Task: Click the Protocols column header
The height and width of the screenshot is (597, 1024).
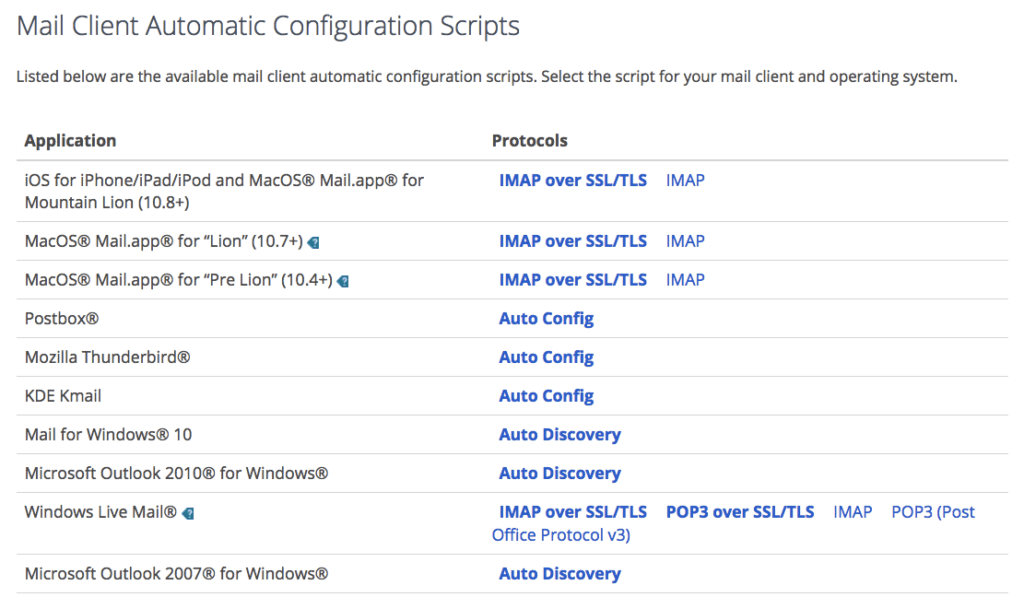Action: click(530, 140)
